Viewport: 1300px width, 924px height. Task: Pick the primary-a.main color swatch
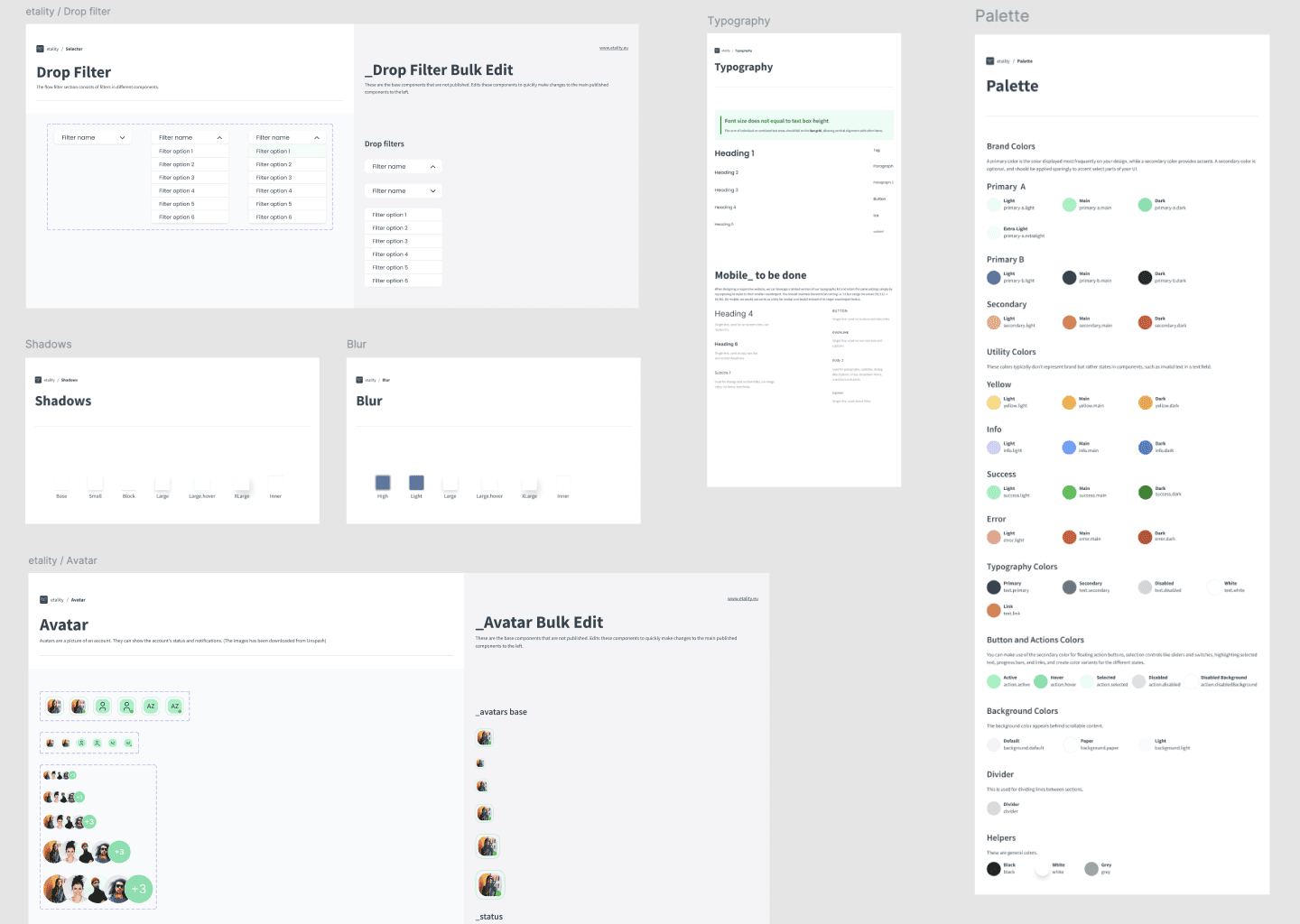tap(1069, 205)
